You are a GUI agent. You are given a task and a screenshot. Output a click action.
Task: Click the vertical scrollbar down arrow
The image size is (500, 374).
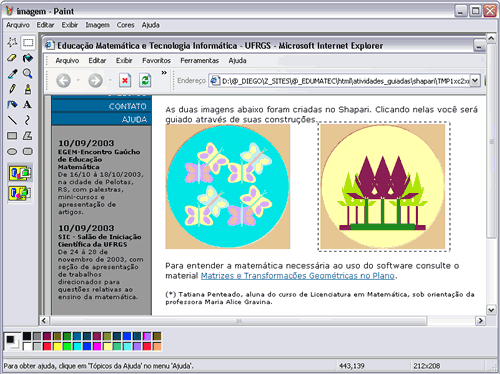491,310
